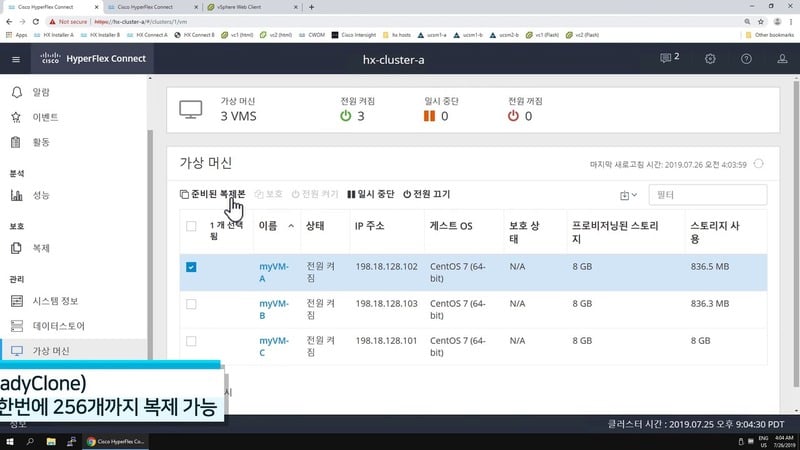Sort by 이름 column arrow
Image resolution: width=800 pixels, height=450 pixels.
click(x=291, y=226)
